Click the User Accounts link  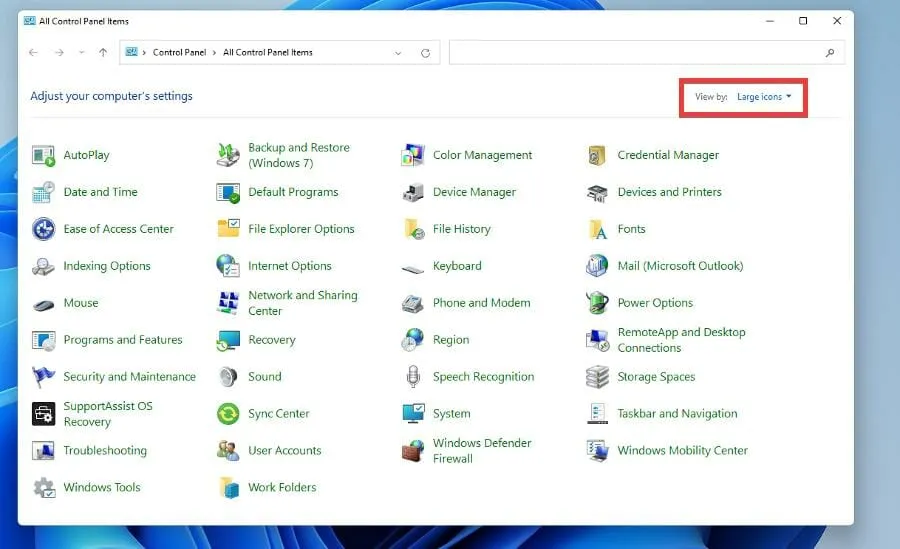click(284, 451)
